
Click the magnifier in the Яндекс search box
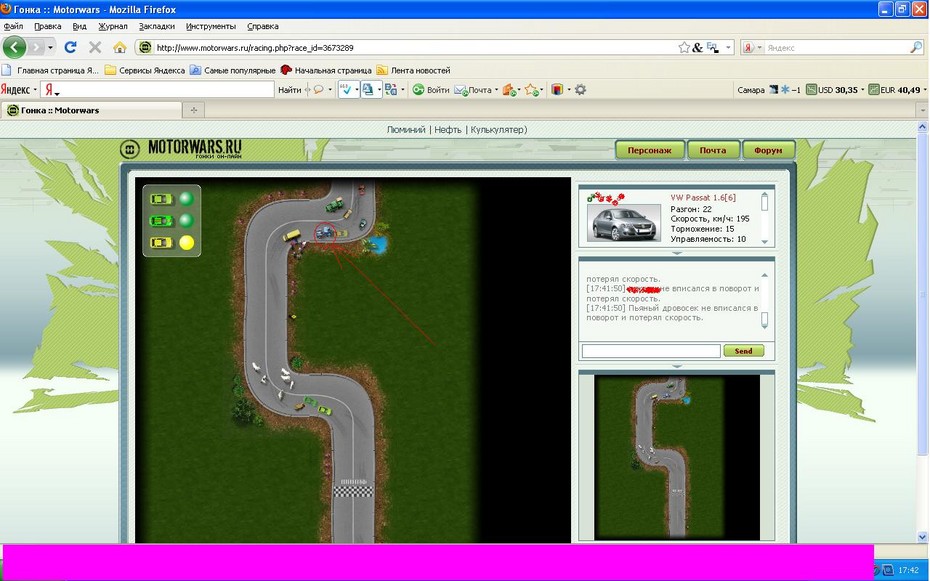(x=916, y=47)
